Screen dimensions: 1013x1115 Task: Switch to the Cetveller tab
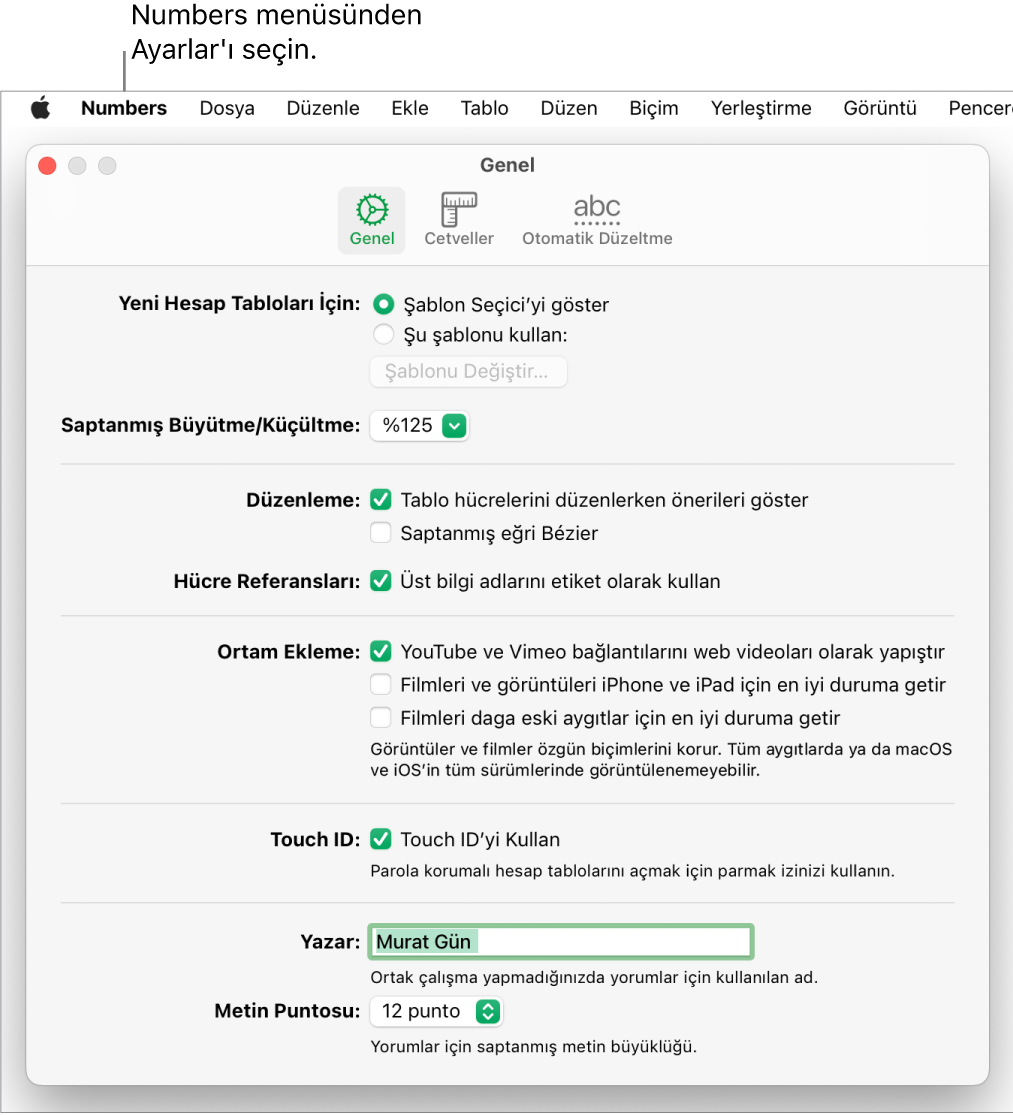[x=459, y=220]
